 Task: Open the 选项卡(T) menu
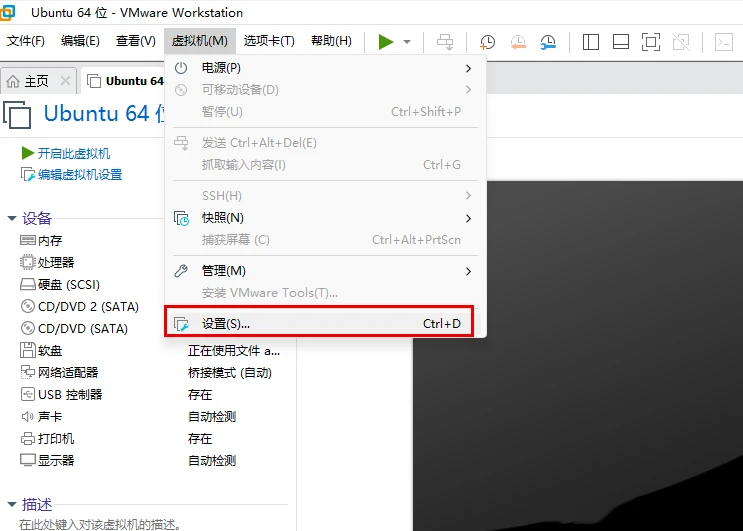click(269, 41)
